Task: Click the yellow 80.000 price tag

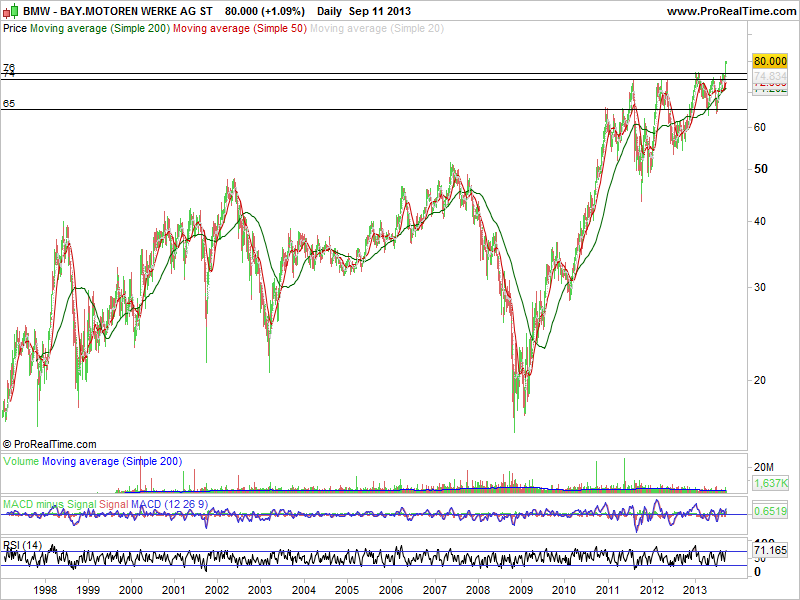Action: pos(770,61)
